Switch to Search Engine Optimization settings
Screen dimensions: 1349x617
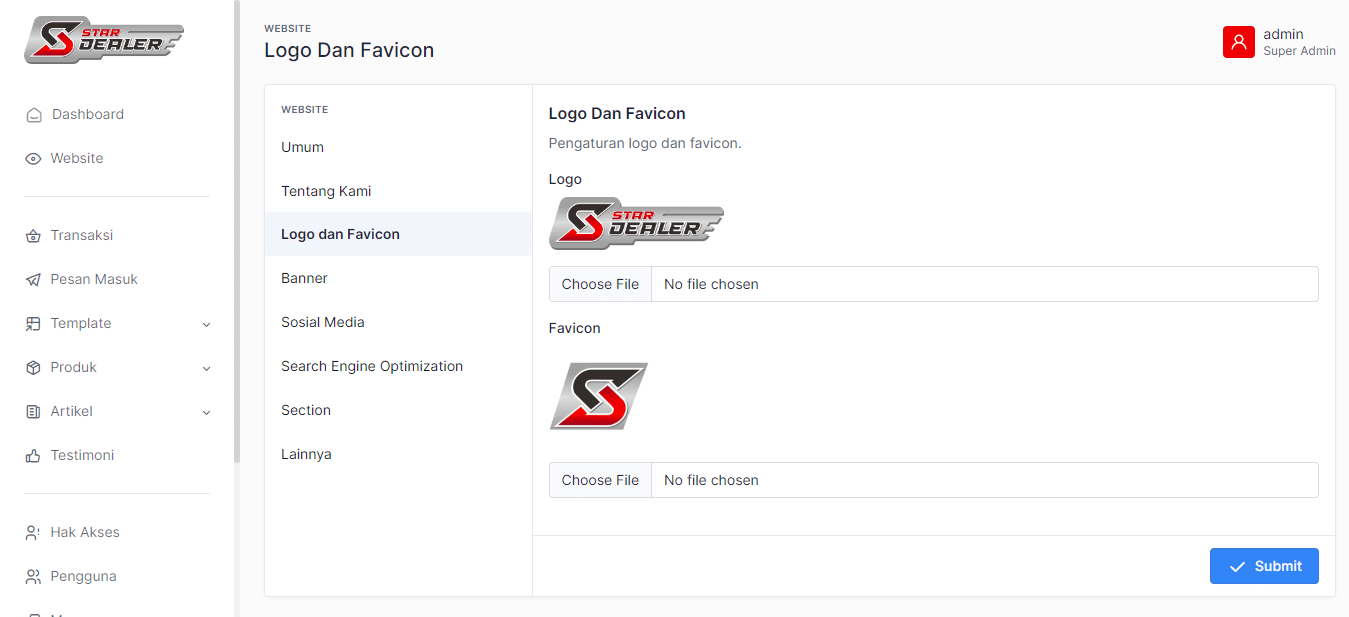coord(371,366)
